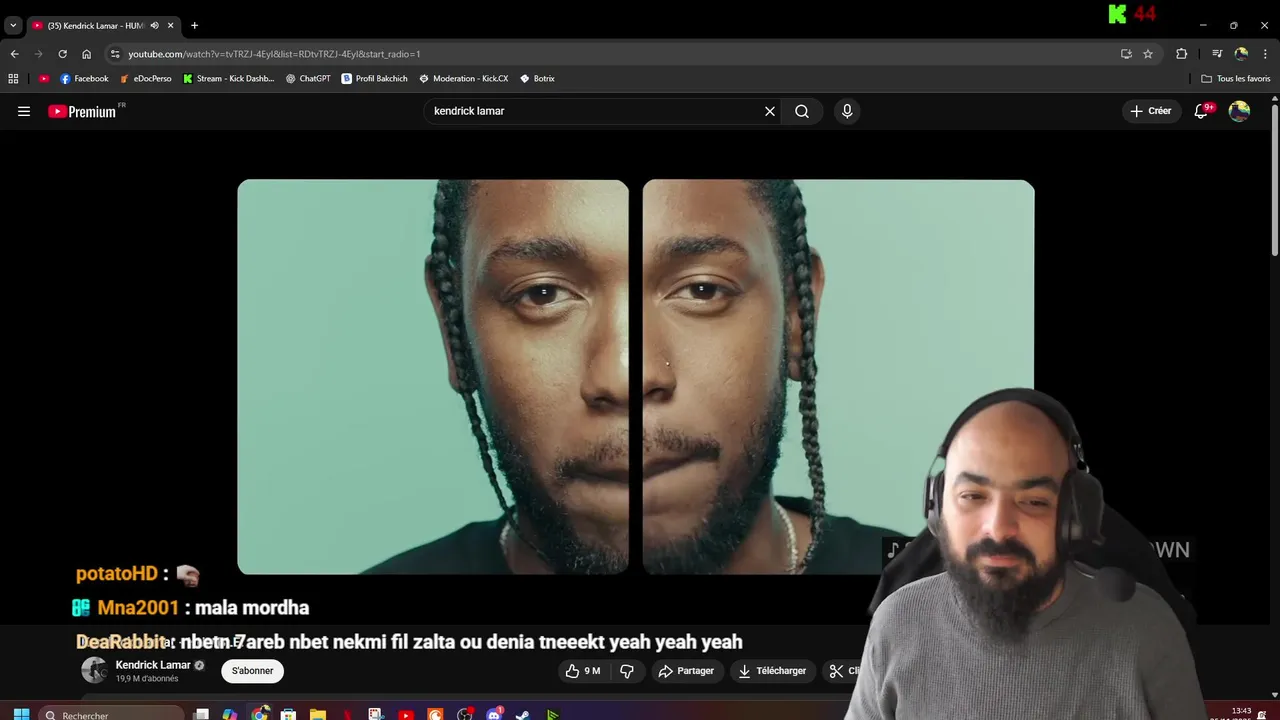Open Kendrick Lamar channel avatar
The height and width of the screenshot is (720, 1280).
(94, 670)
